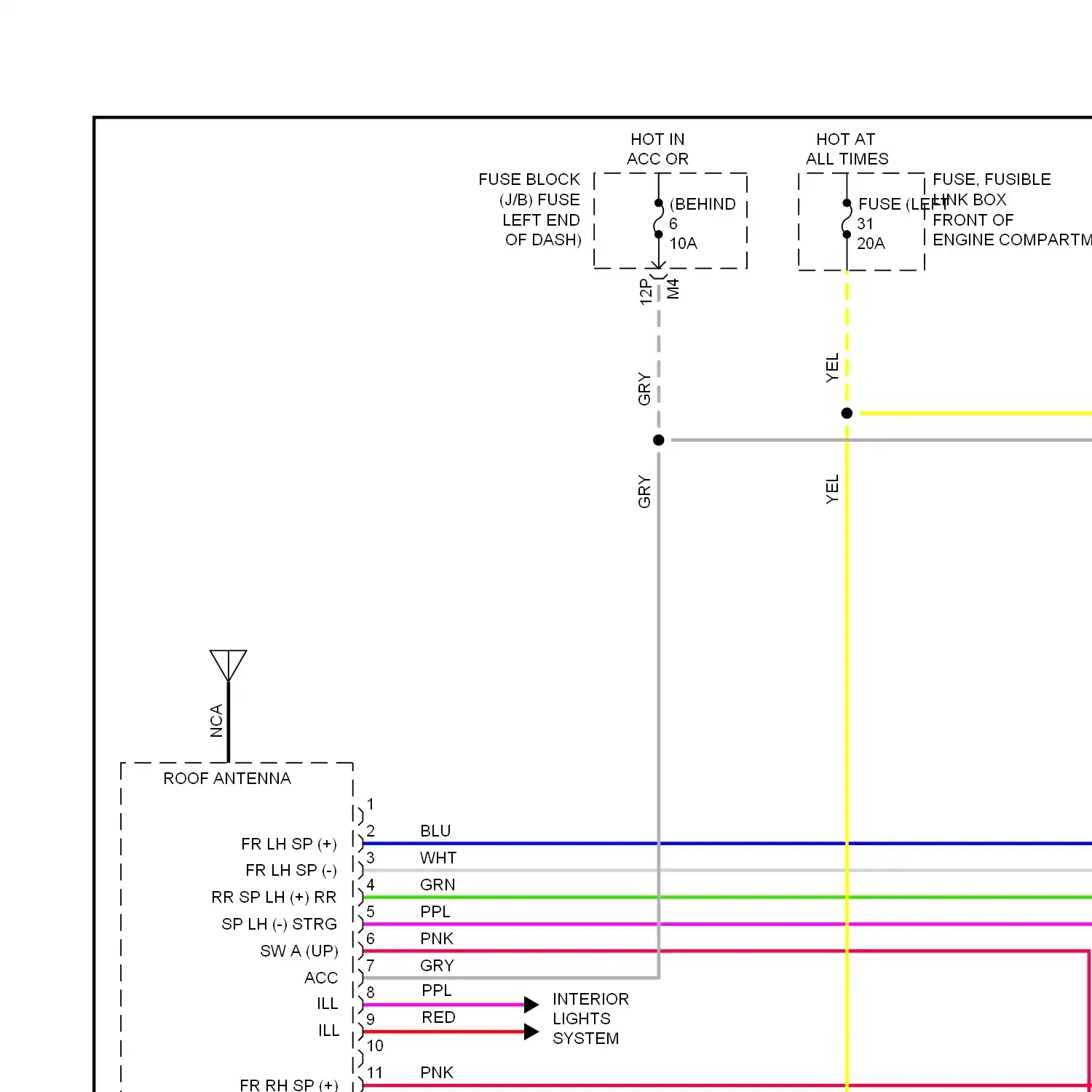Click the 'NCA' antenna cable label
Image resolution: width=1092 pixels, height=1092 pixels.
point(216,721)
